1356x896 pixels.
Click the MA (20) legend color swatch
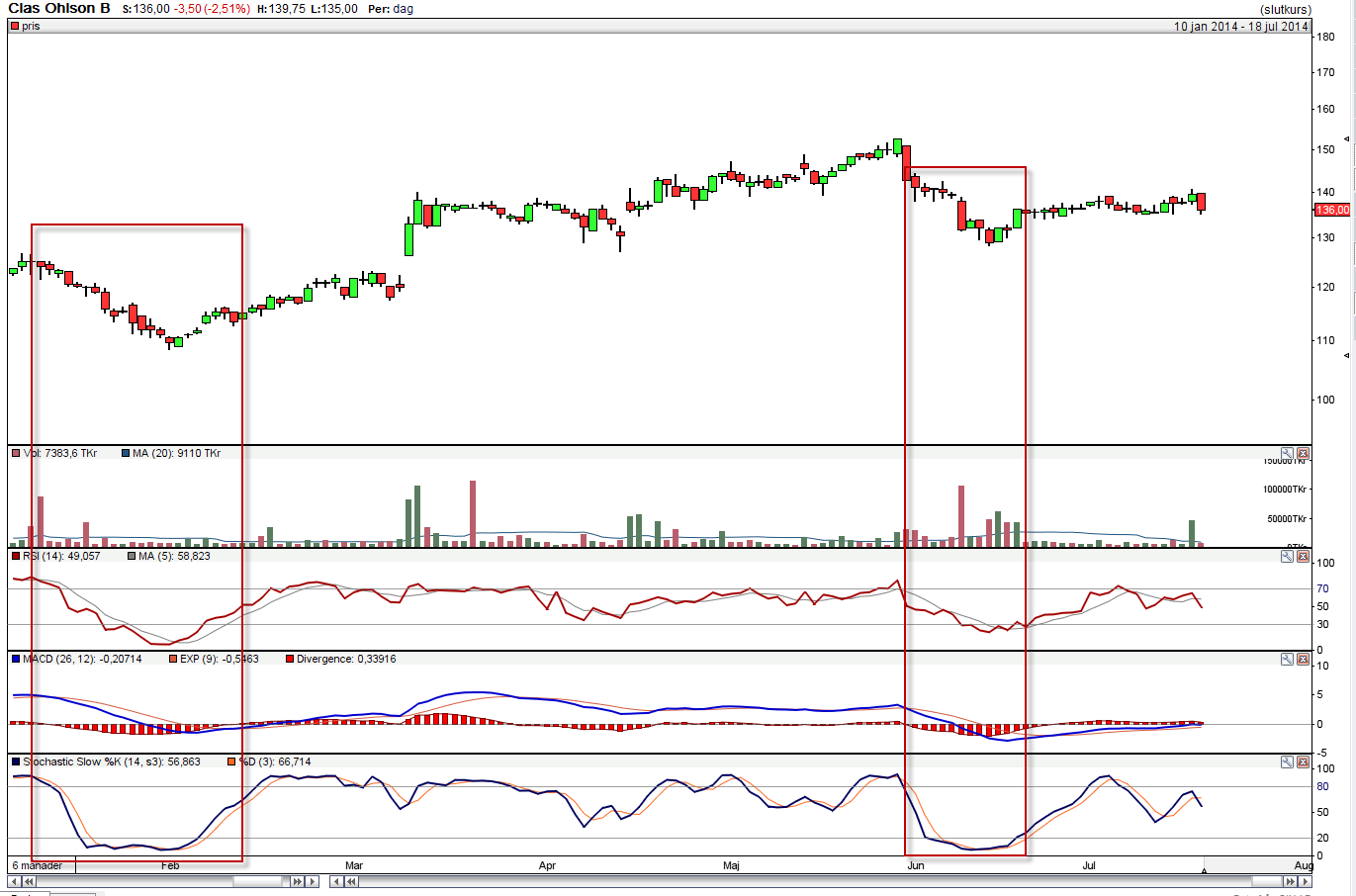pyautogui.click(x=126, y=454)
